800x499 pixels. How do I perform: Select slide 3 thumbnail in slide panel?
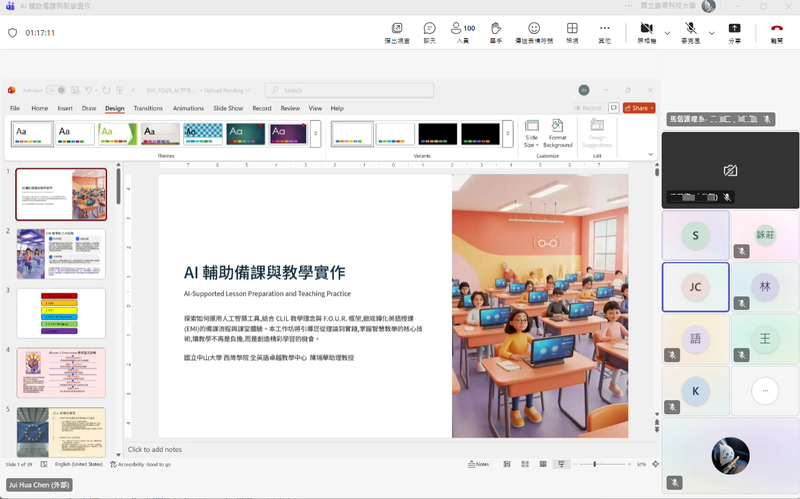[x=61, y=313]
